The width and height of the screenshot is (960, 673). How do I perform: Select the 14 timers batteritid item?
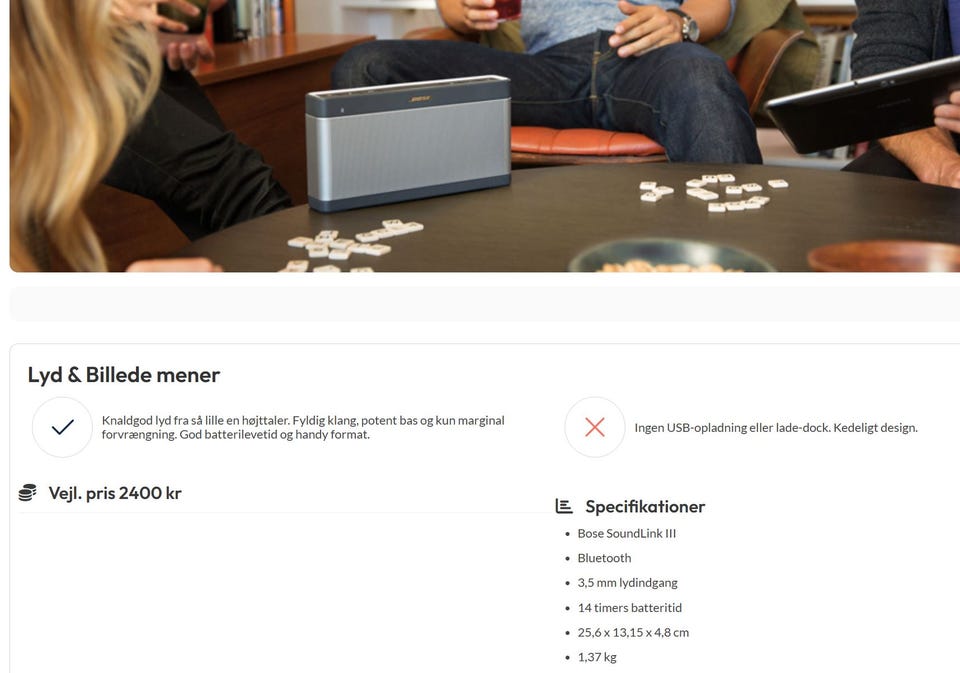[x=629, y=607]
